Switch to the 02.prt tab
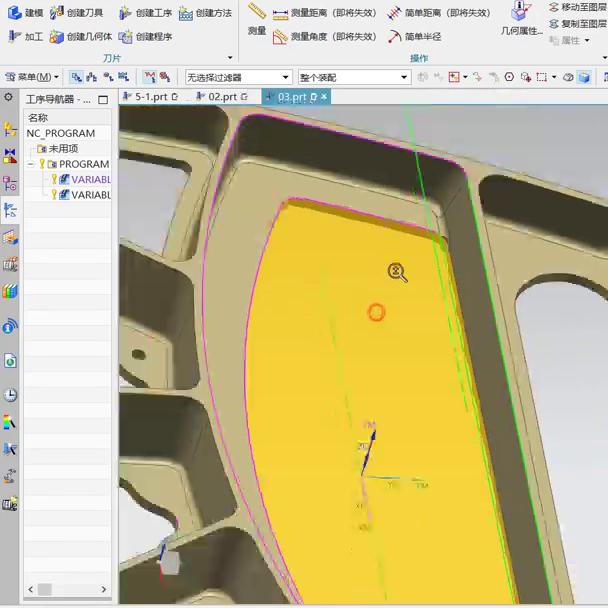Viewport: 608px width, 608px height. pyautogui.click(x=222, y=97)
